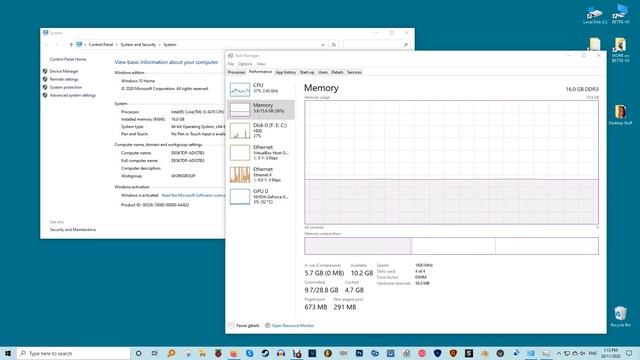Switch to the Details tab
Image resolution: width=640 pixels, height=360 pixels.
tap(337, 72)
